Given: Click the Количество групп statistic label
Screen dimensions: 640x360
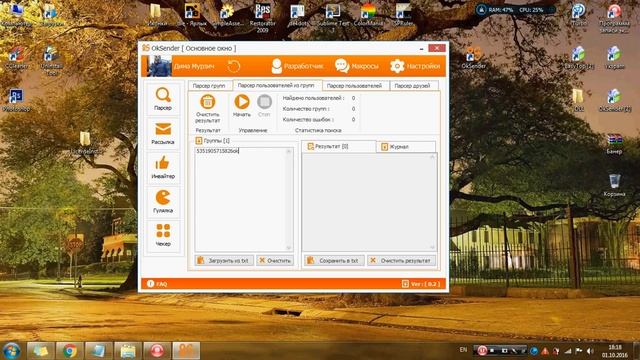Looking at the screenshot, I should [306, 109].
